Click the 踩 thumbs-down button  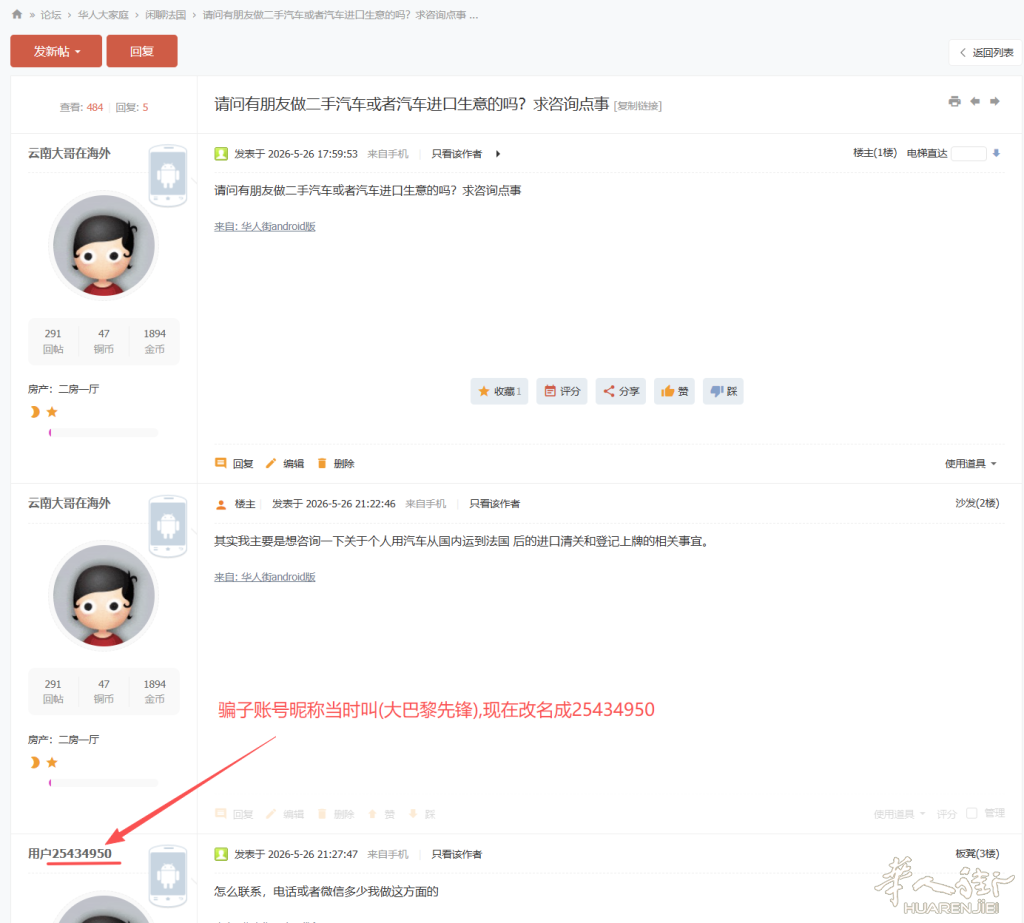(x=723, y=391)
